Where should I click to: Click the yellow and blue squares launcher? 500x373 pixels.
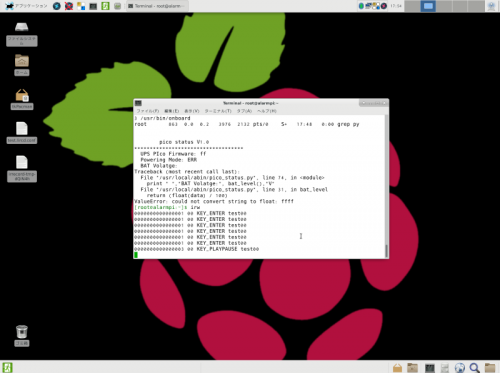click(81, 6)
